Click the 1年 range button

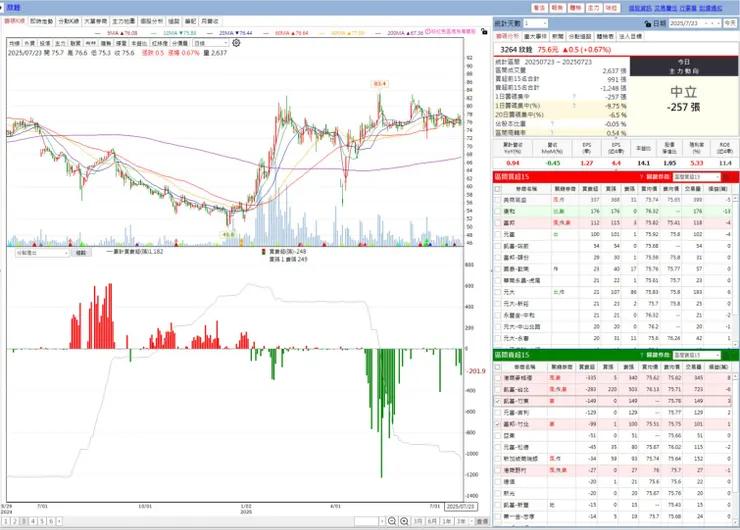pos(446,522)
